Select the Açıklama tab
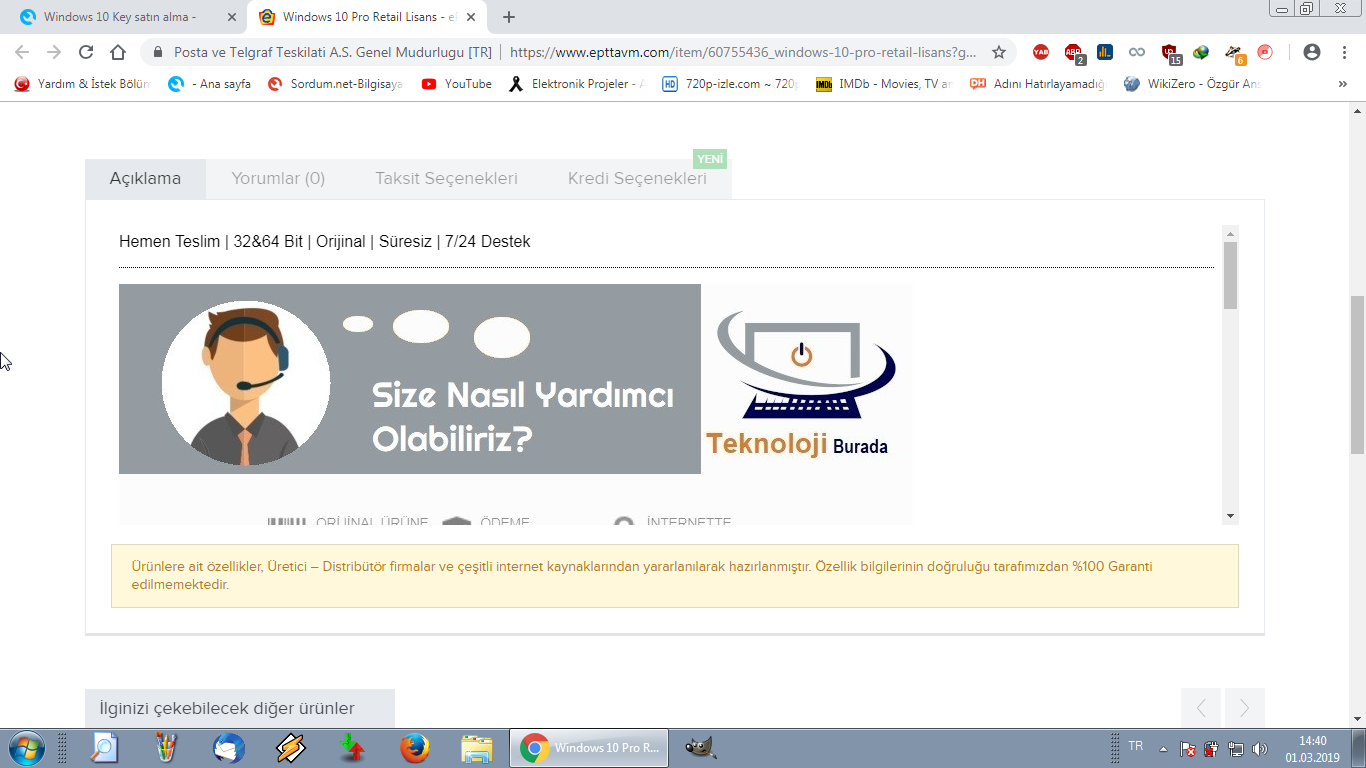Viewport: 1366px width, 768px height. (x=145, y=179)
